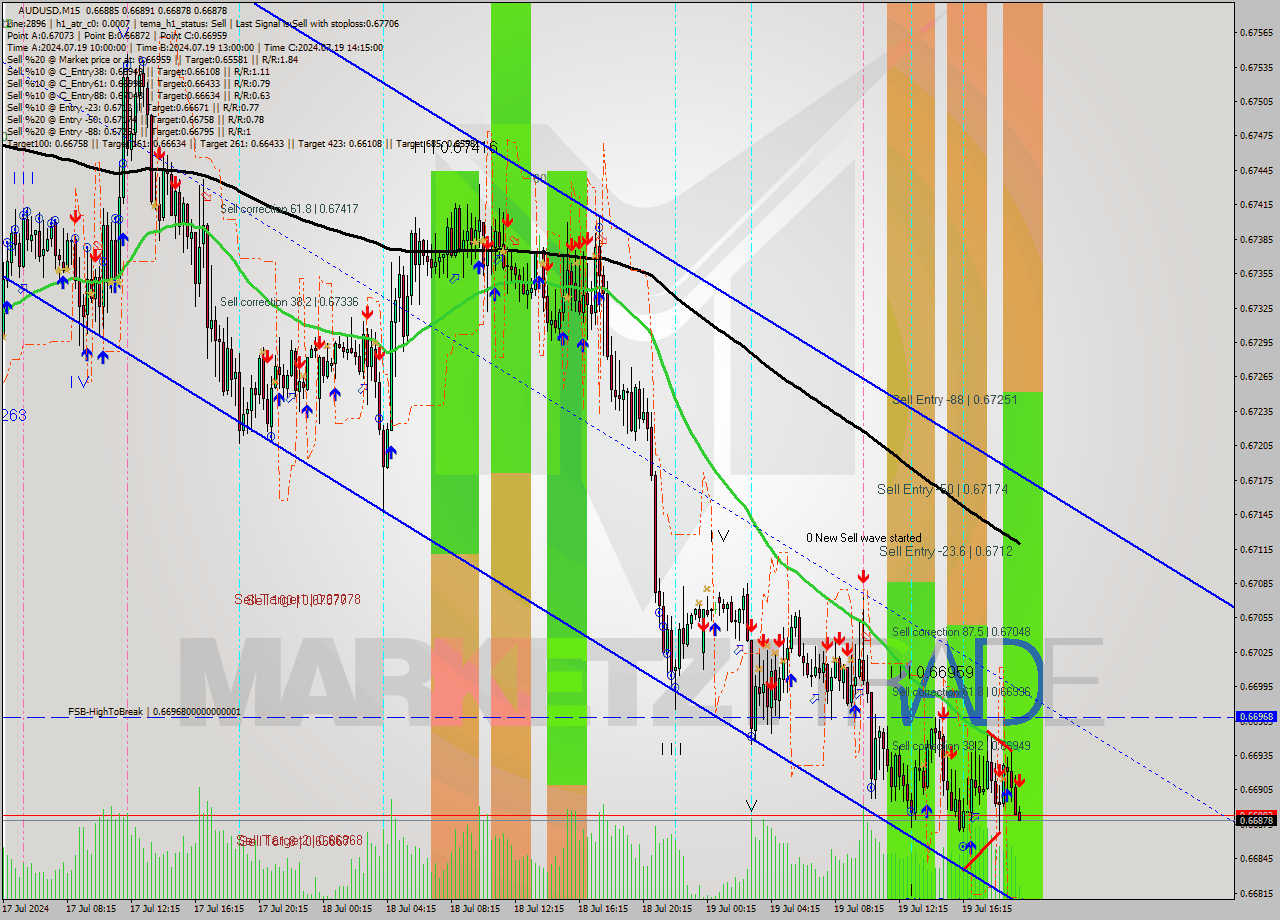
Task: Click the red Sell Target label near 0.67078
Action: point(297,599)
